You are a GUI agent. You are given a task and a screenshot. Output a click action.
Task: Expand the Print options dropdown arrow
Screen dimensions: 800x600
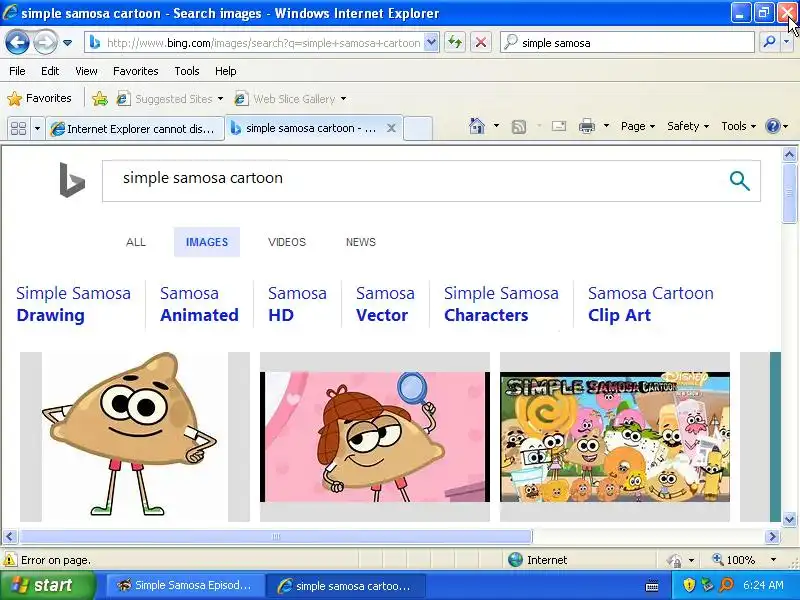[606, 126]
